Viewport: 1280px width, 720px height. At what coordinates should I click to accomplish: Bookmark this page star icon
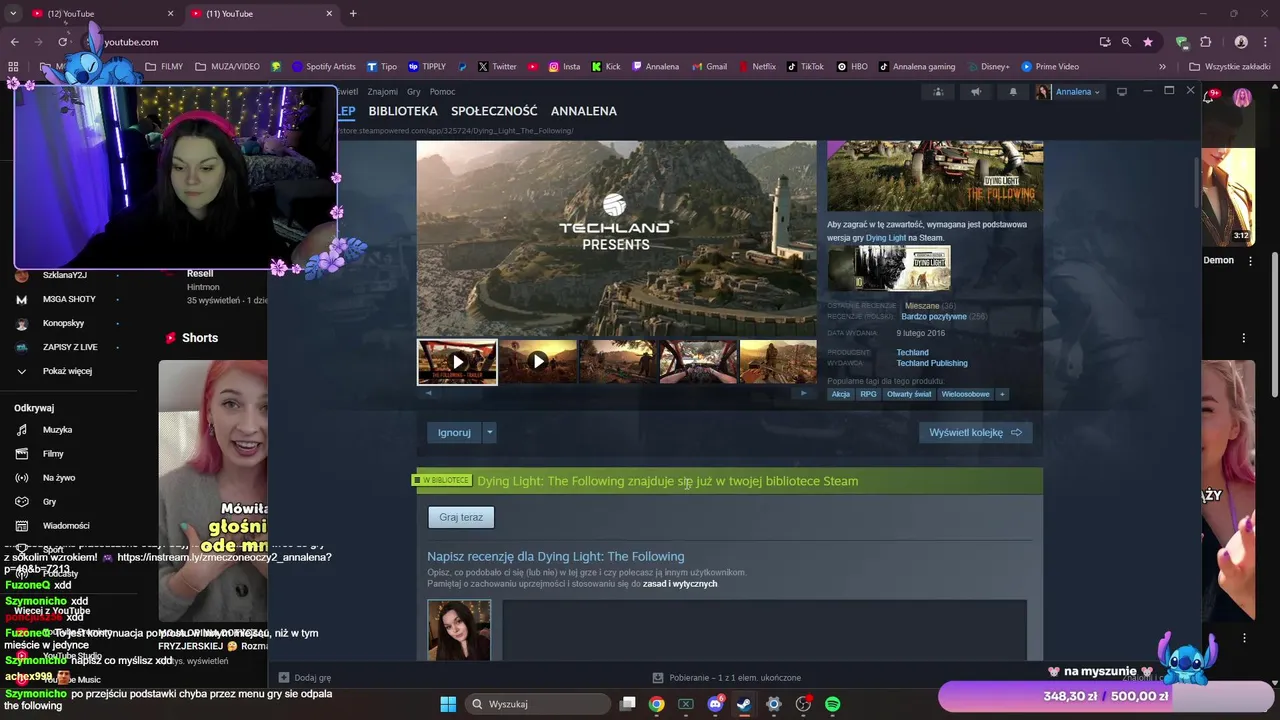pyautogui.click(x=1148, y=42)
